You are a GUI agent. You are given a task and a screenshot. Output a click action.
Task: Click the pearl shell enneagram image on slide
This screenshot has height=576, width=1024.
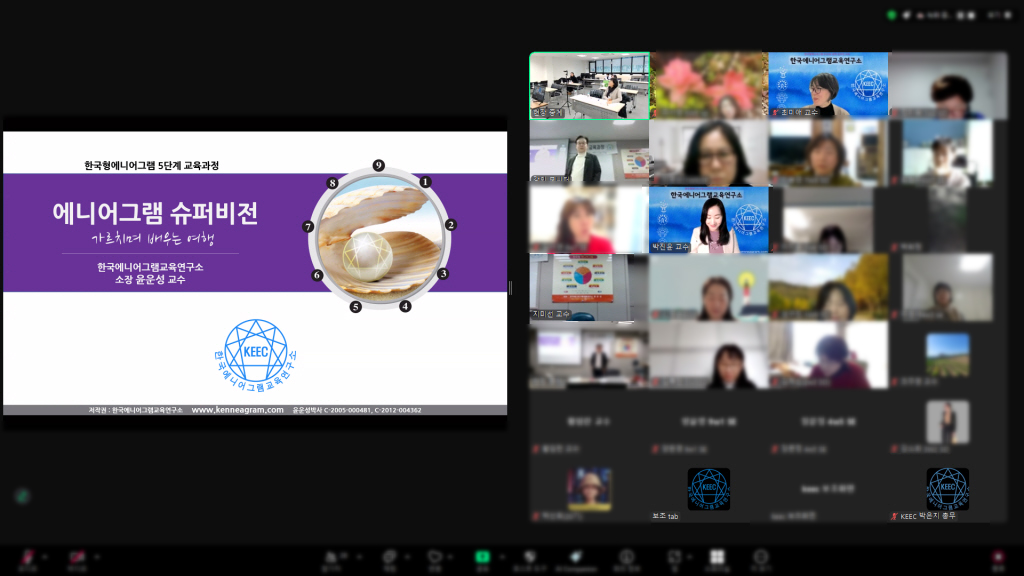(380, 238)
